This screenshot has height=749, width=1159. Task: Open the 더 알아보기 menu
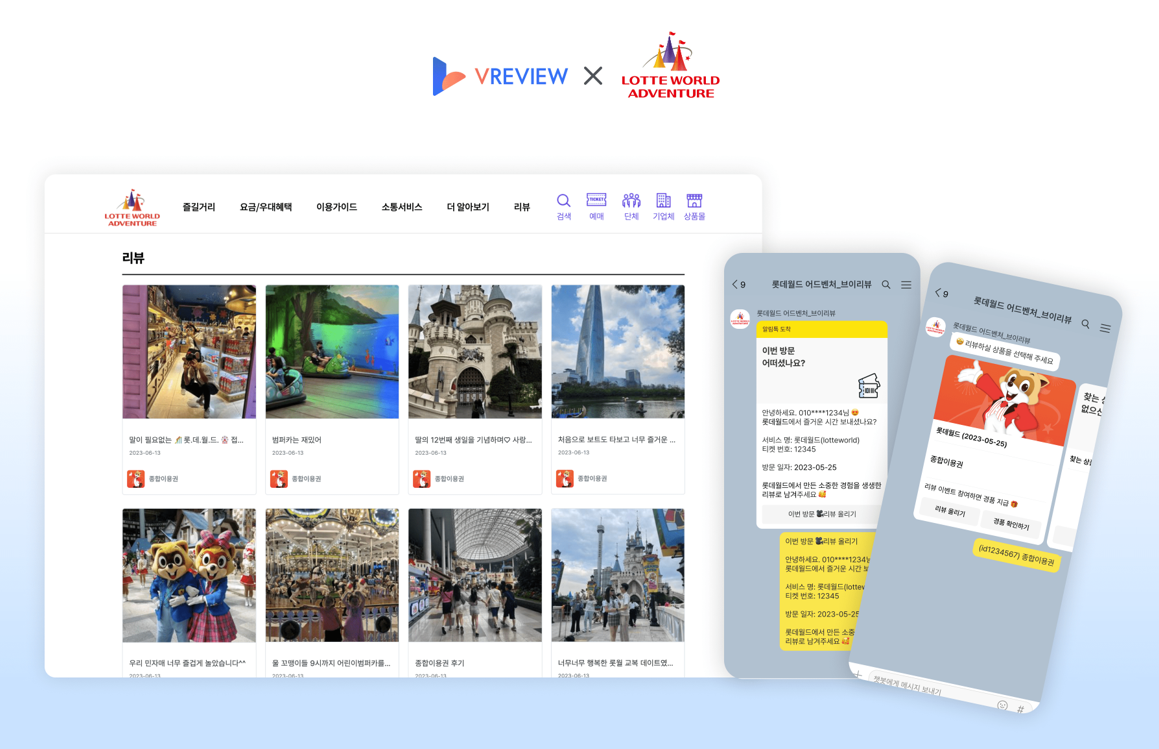point(468,207)
